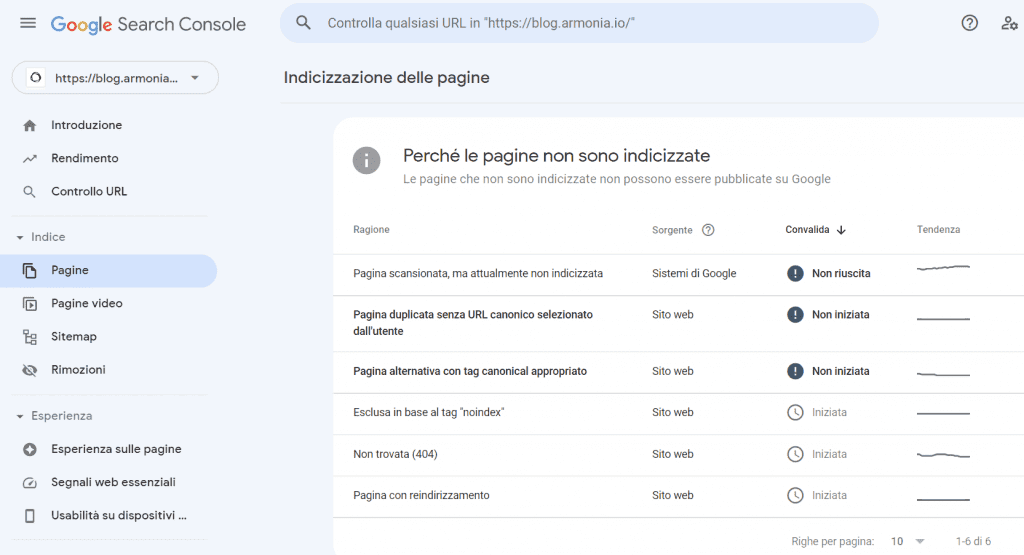
Task: Collapse the Indice section
Action: [20, 238]
